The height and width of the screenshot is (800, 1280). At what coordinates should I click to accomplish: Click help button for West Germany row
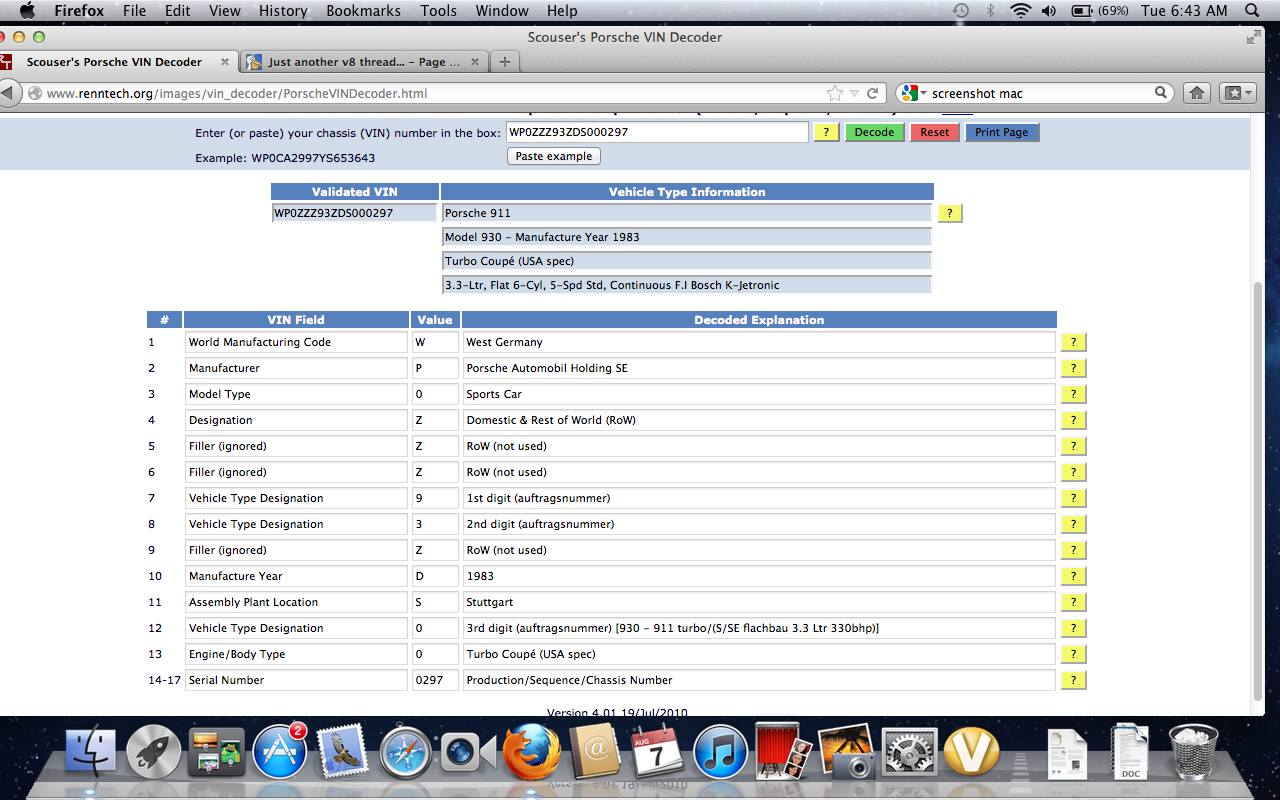pos(1073,342)
